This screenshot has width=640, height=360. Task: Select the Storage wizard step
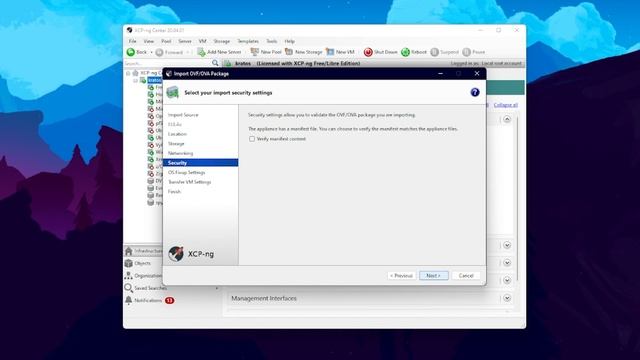coord(176,144)
